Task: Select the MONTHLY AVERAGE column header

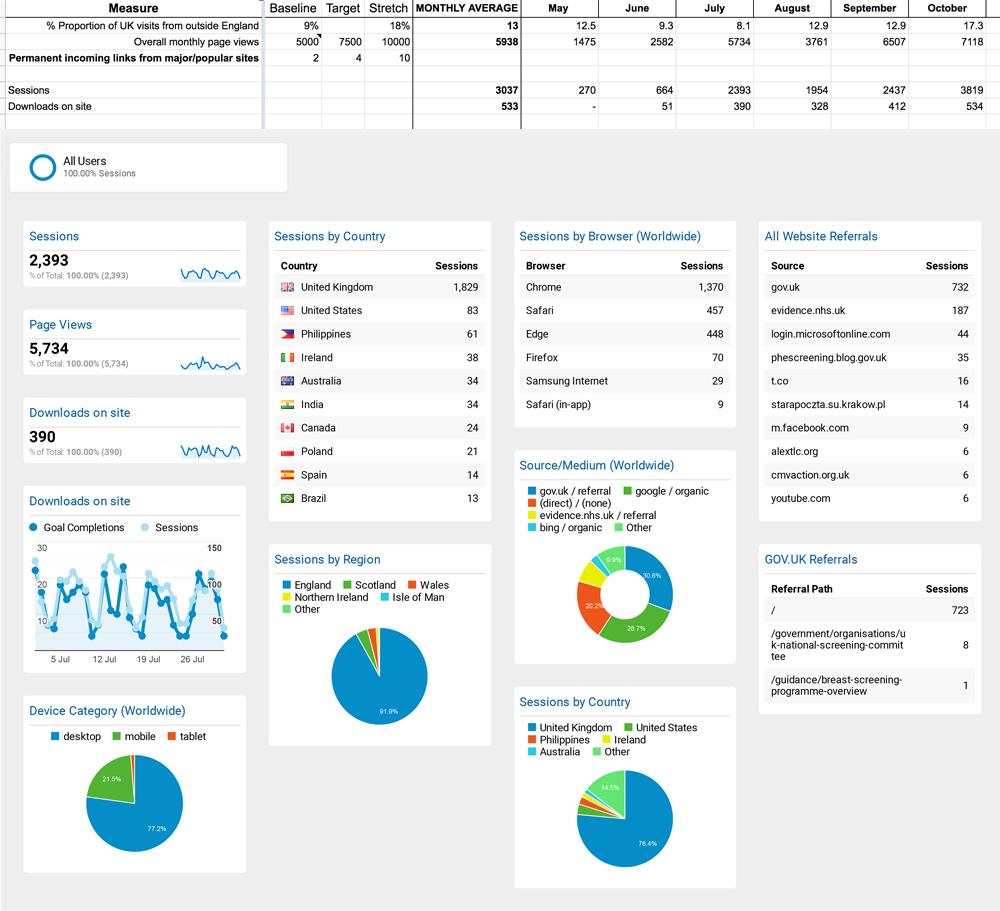Action: (x=467, y=8)
